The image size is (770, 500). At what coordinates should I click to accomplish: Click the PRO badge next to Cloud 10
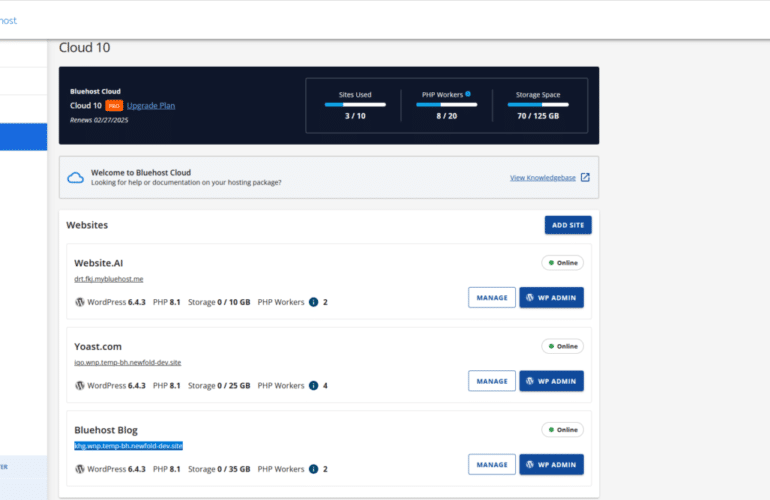click(x=114, y=106)
